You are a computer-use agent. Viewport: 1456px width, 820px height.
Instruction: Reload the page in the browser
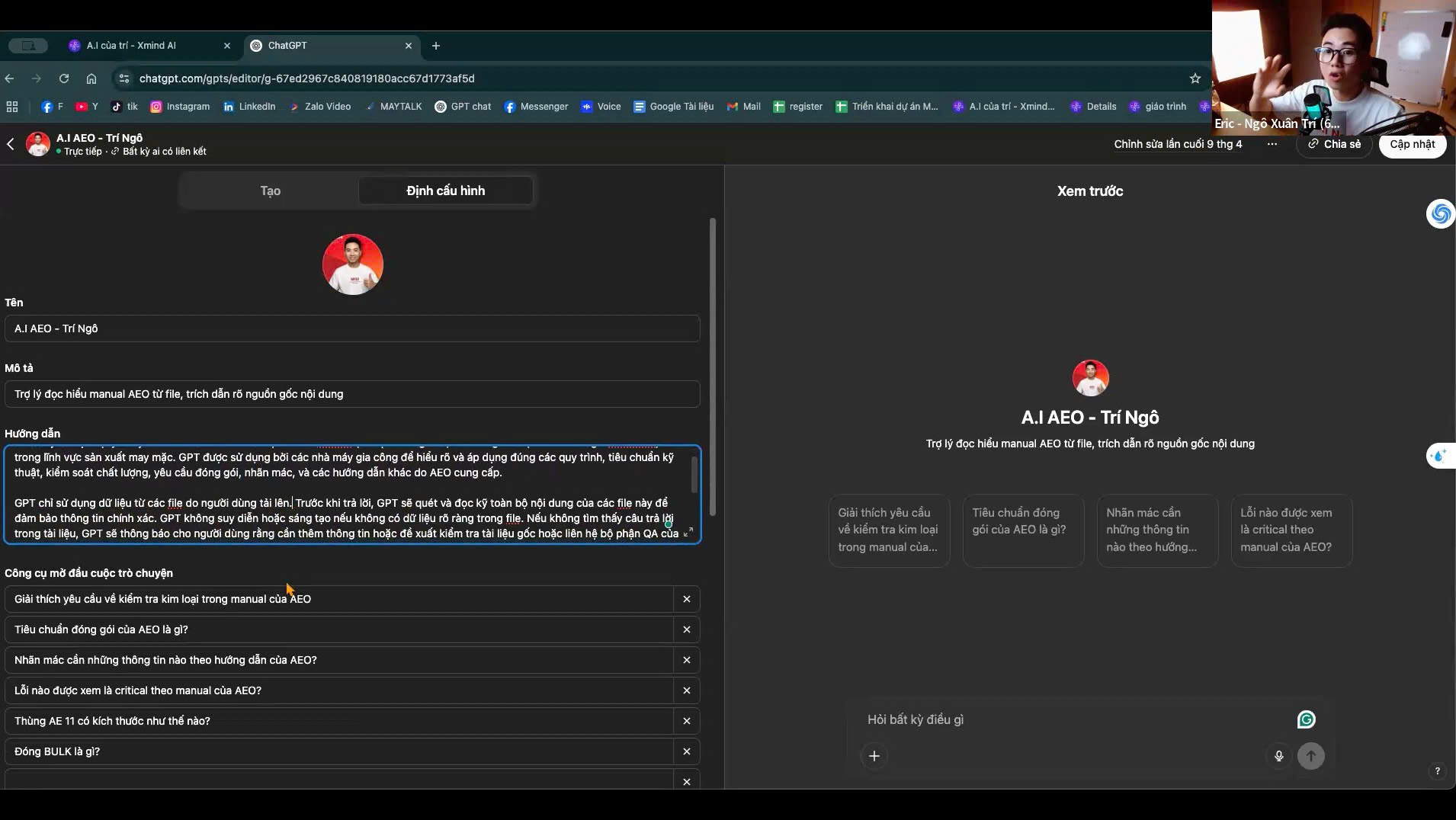click(64, 78)
